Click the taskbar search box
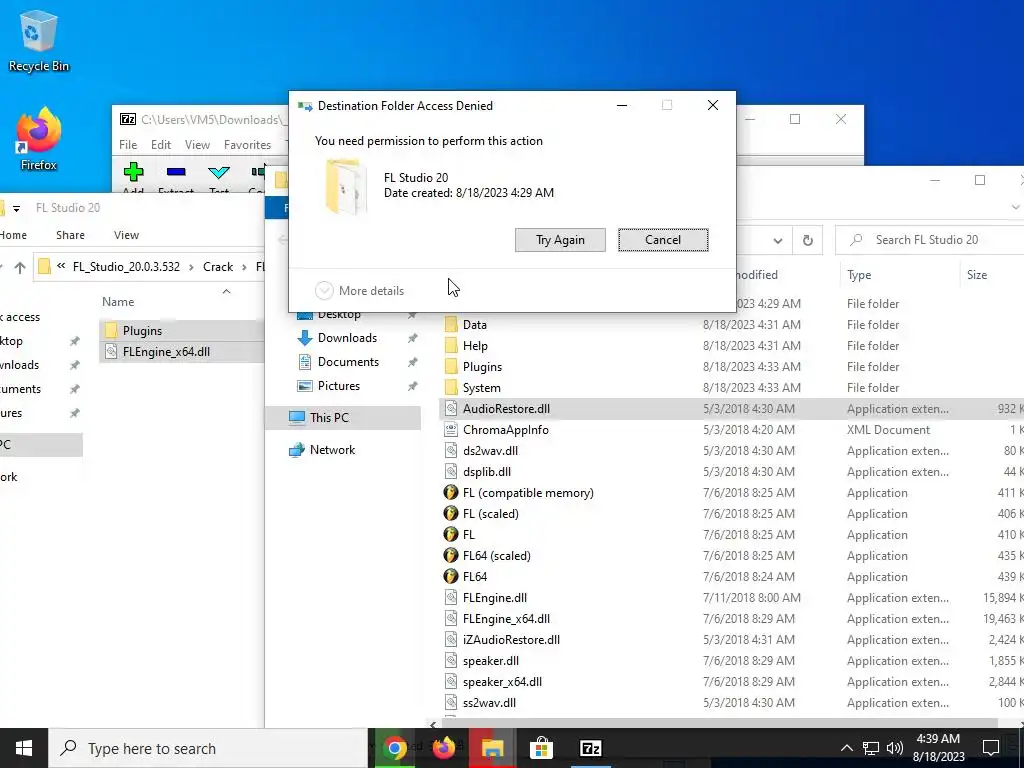1024x768 pixels. pyautogui.click(x=208, y=748)
